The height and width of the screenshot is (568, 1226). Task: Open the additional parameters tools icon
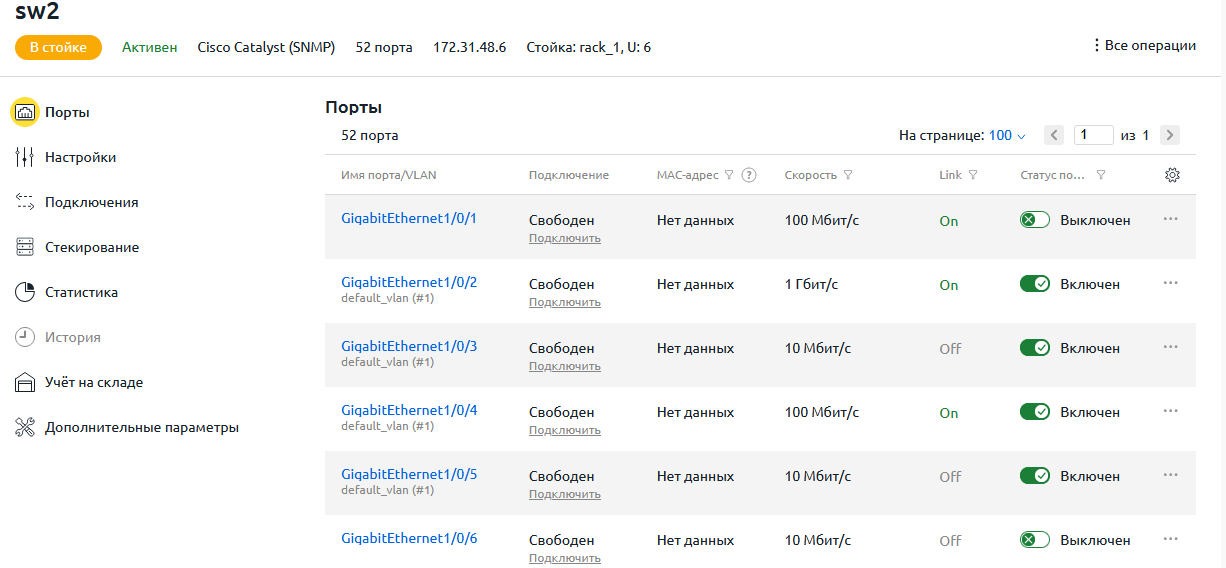[25, 427]
